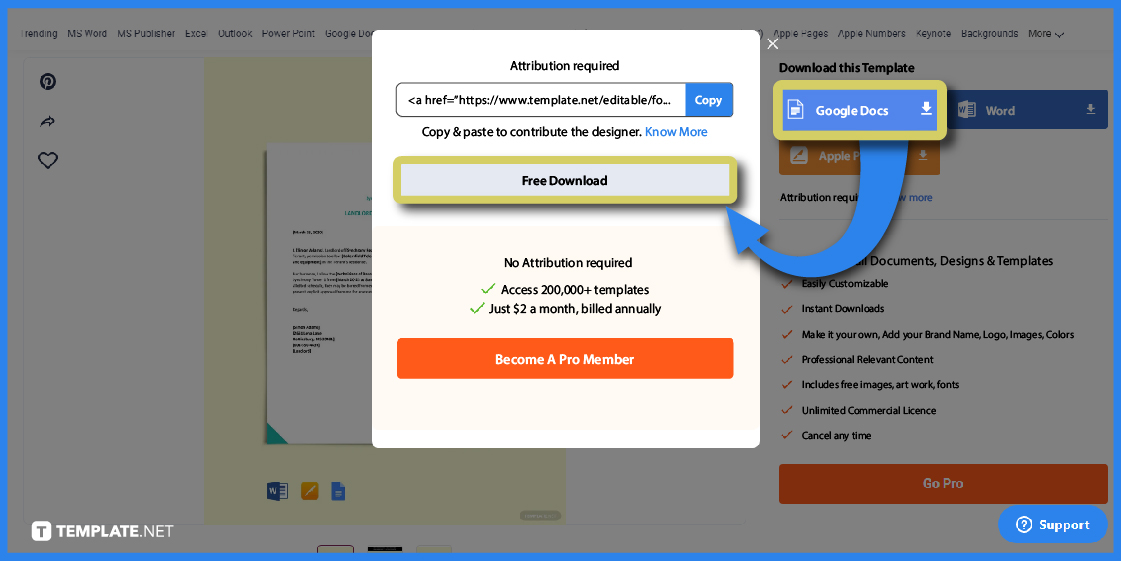This screenshot has height=561, width=1121.
Task: Open the Excel nav item
Action: 196,34
